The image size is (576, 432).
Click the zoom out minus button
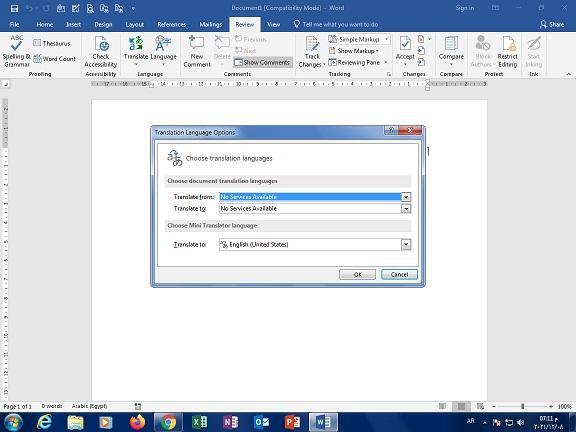tap(494, 406)
